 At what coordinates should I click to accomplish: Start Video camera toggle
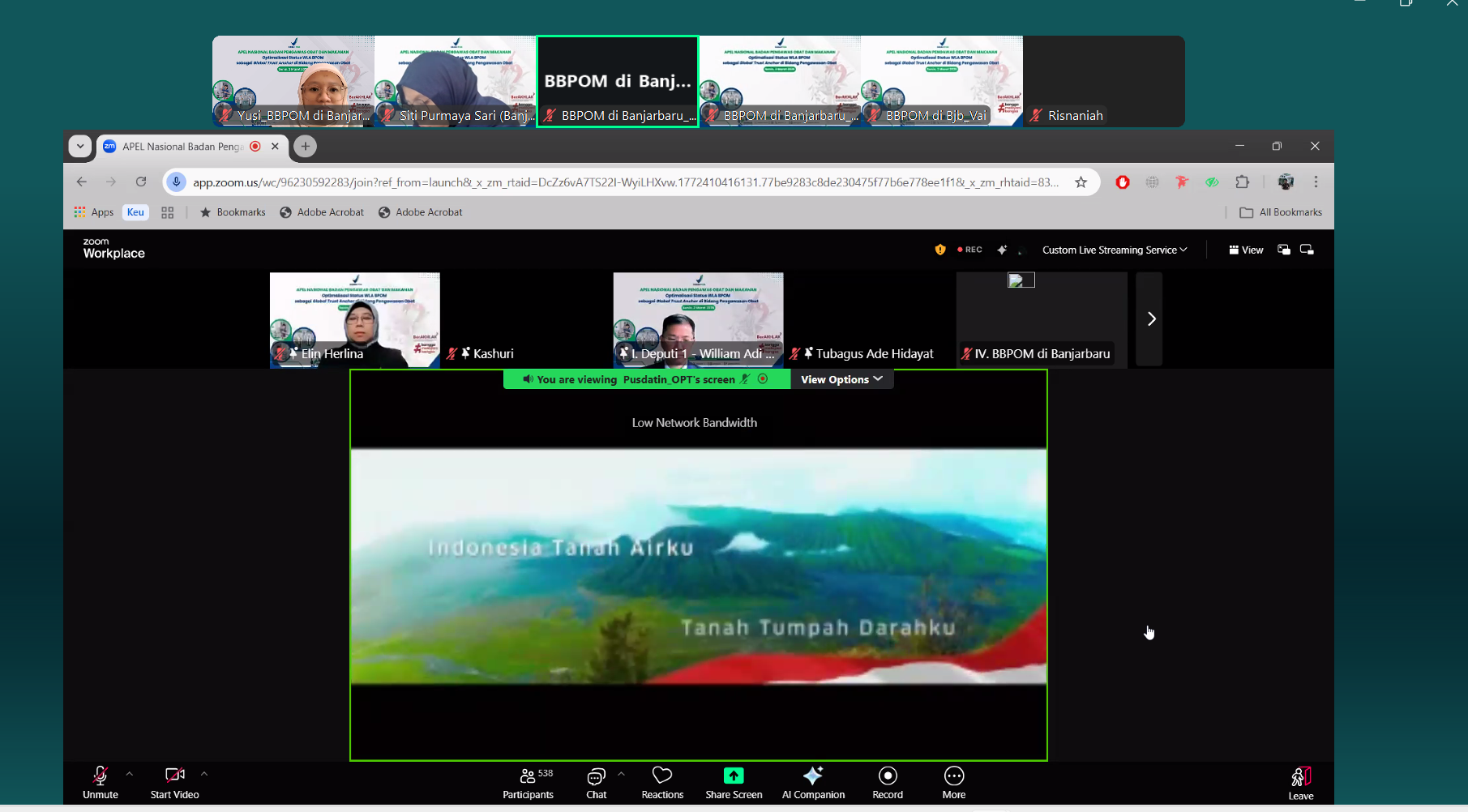[174, 783]
